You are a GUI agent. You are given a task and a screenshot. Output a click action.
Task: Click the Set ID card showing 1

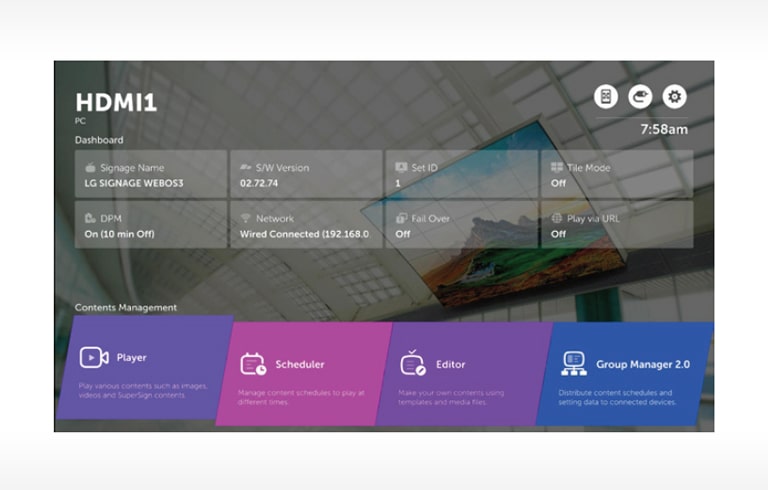coord(461,175)
